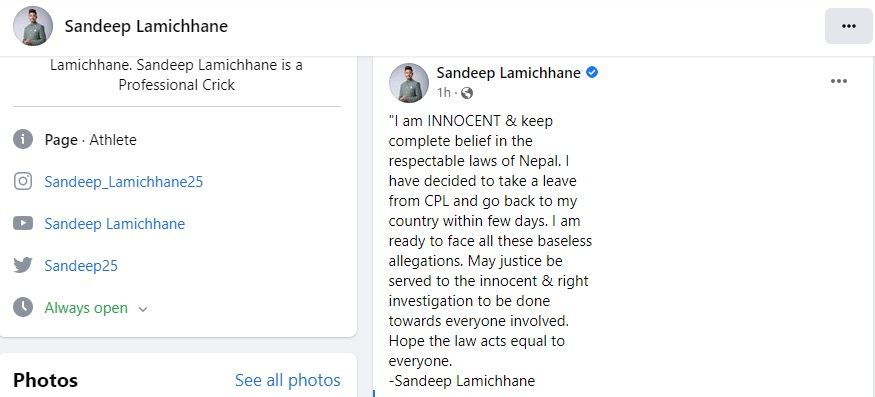875x397 pixels.
Task: Click the post author's profile picture
Action: (409, 83)
